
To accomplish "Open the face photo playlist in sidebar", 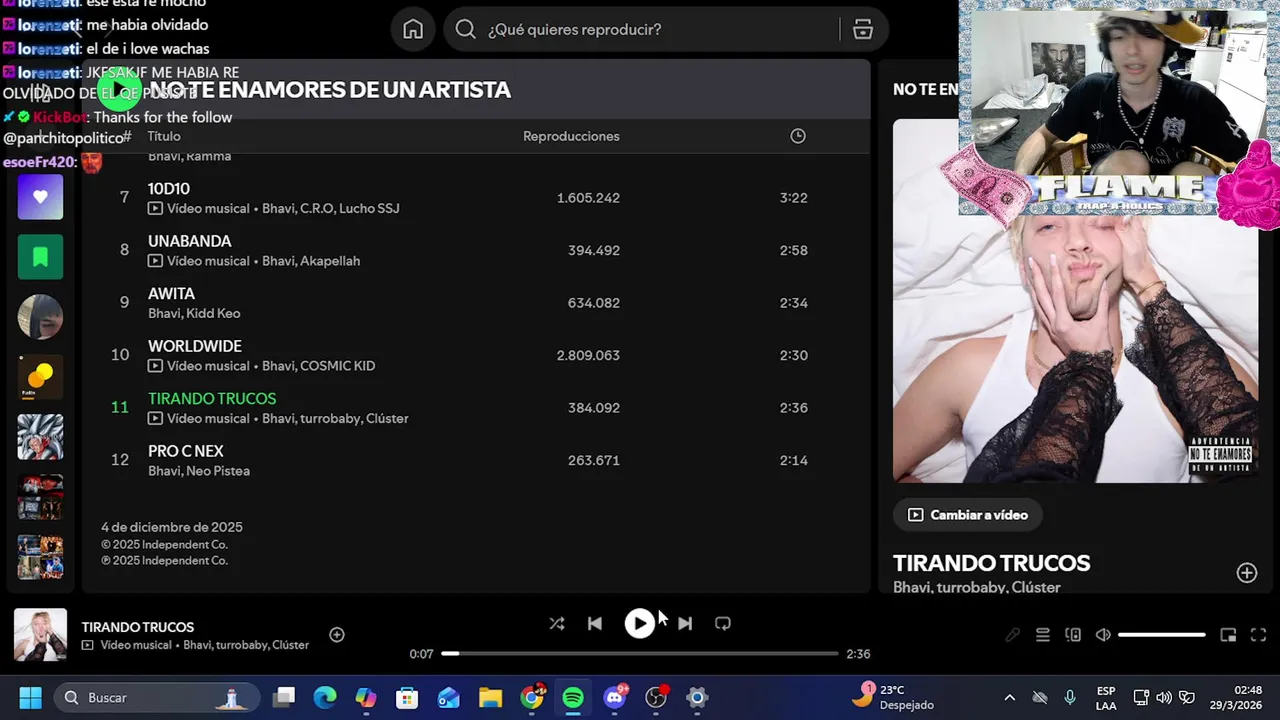I will click(40, 317).
